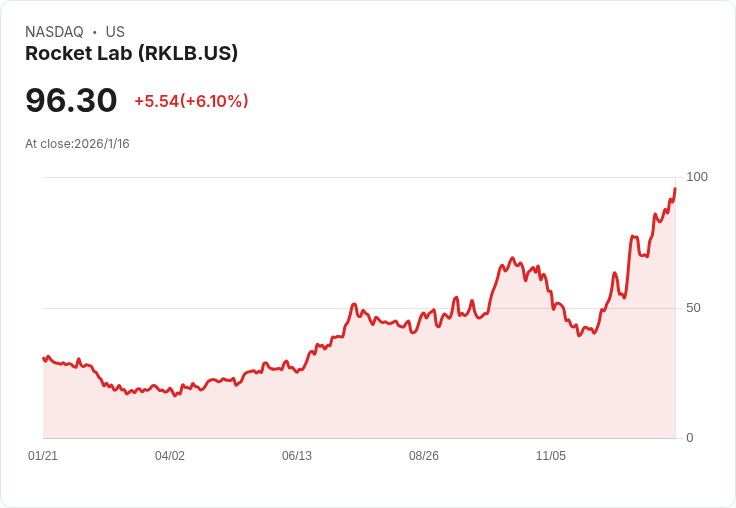Open the Rocket Lab (RKLB.US) title
Screen dimensions: 736x508
click(131, 54)
